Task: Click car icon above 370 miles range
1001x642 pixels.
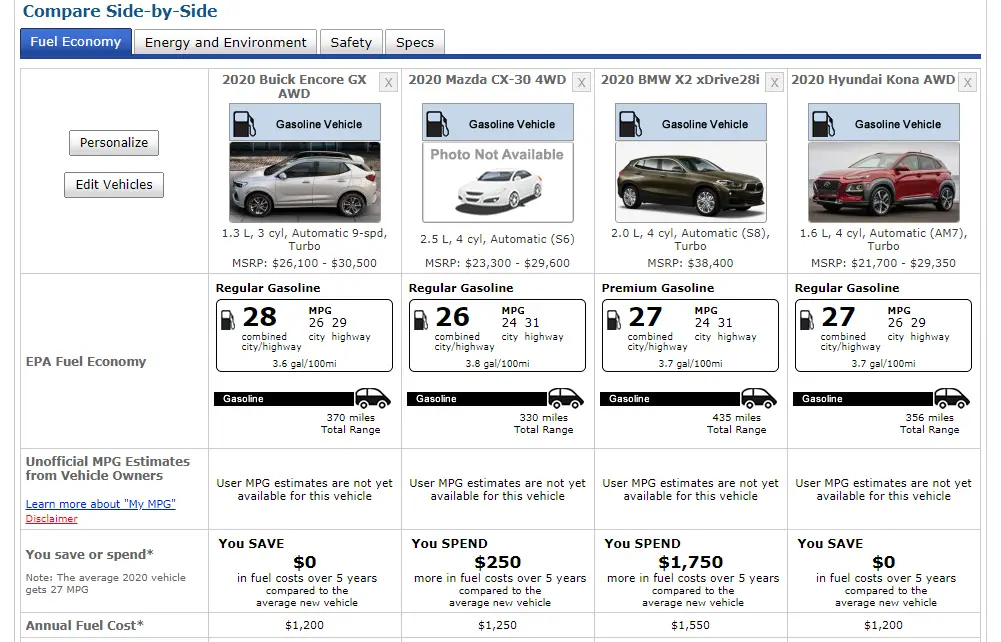Action: coord(373,398)
